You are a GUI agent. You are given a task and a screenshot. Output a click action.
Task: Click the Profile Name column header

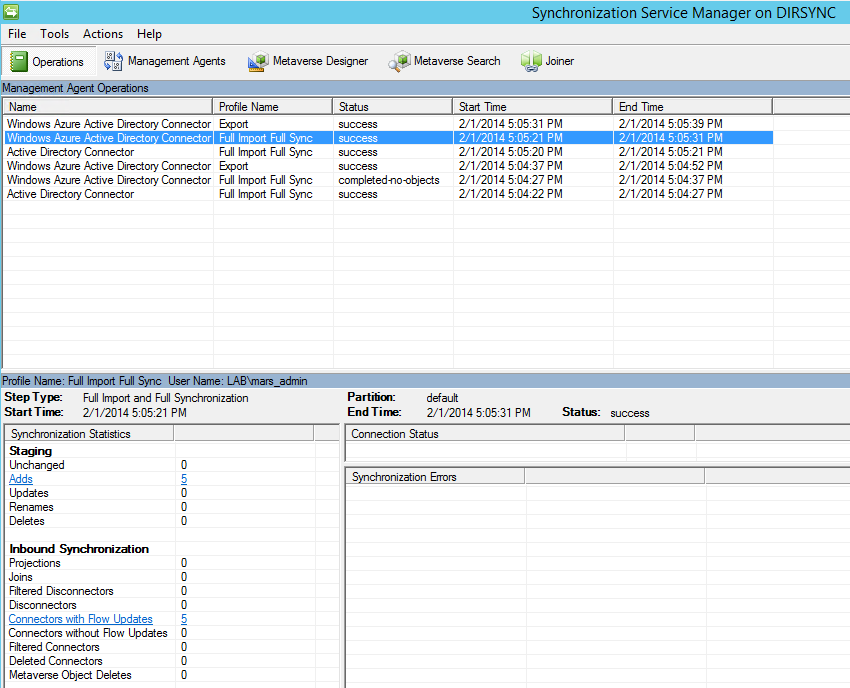[x=272, y=106]
